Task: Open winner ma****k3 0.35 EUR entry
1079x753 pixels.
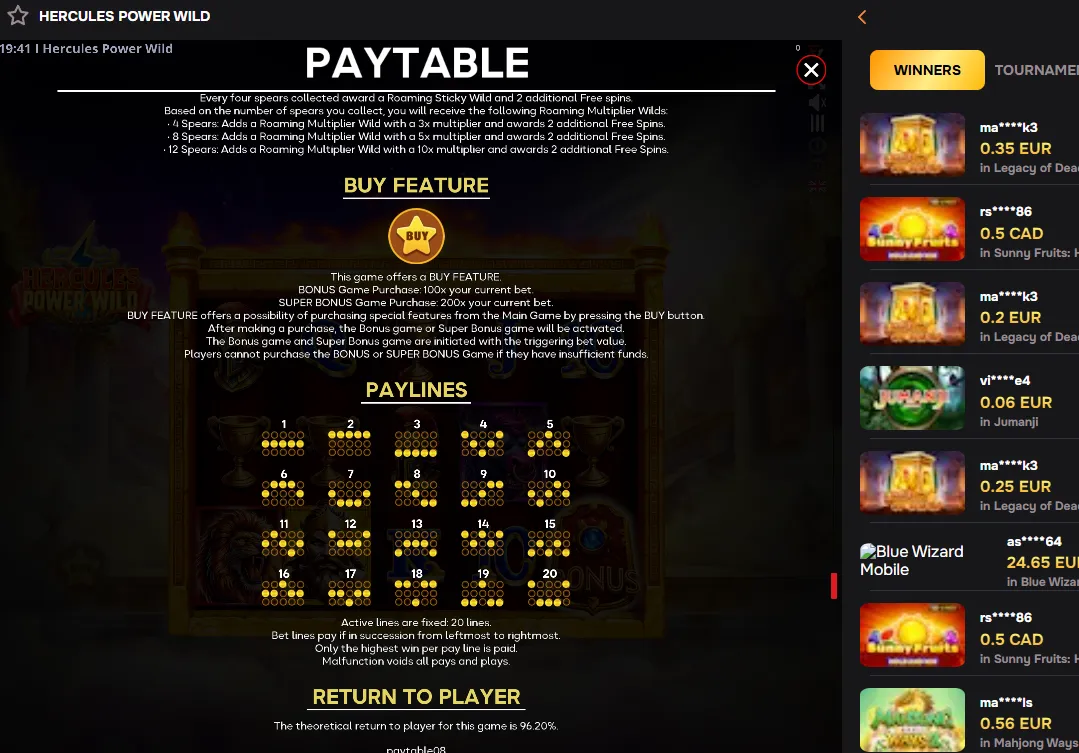Action: tap(969, 145)
